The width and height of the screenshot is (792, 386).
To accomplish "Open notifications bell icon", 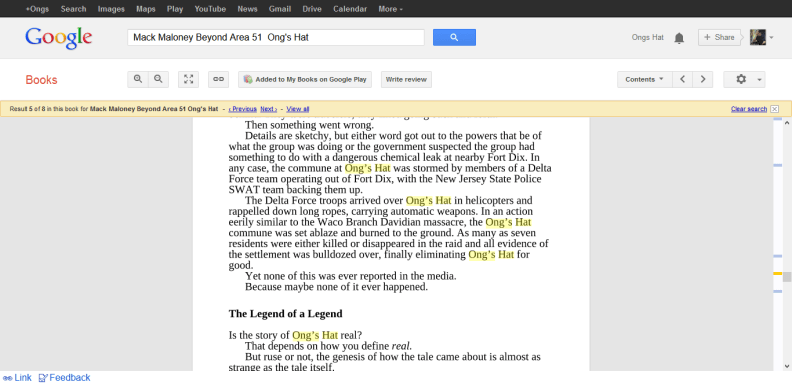I will click(679, 38).
